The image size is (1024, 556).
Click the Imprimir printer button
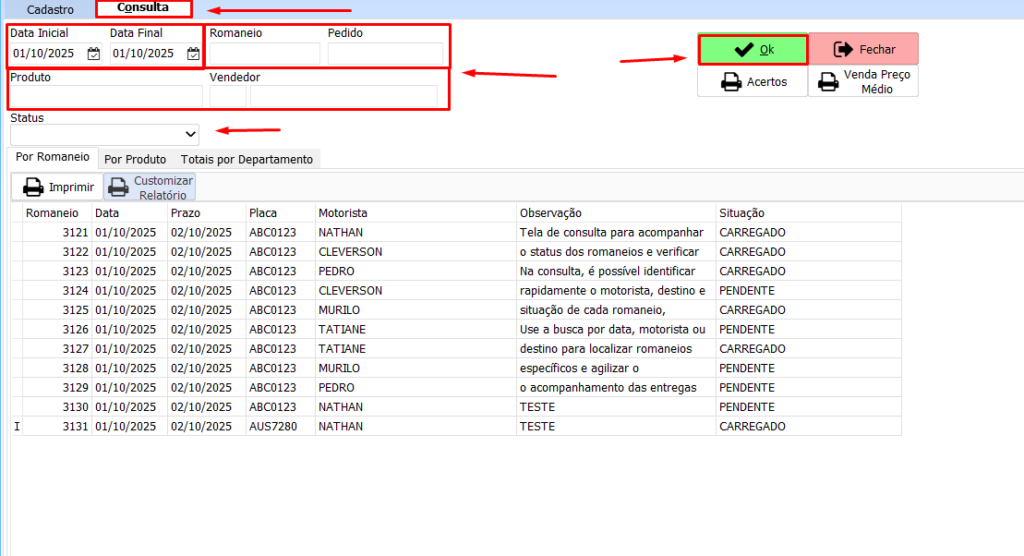[58, 187]
